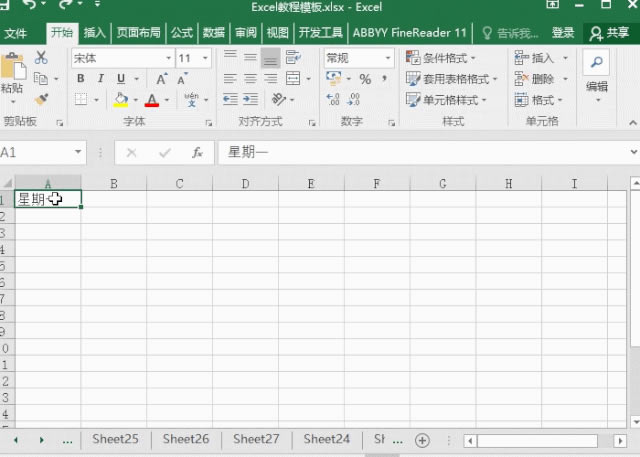Toggle Italic formatting
640x457 pixels.
100,78
